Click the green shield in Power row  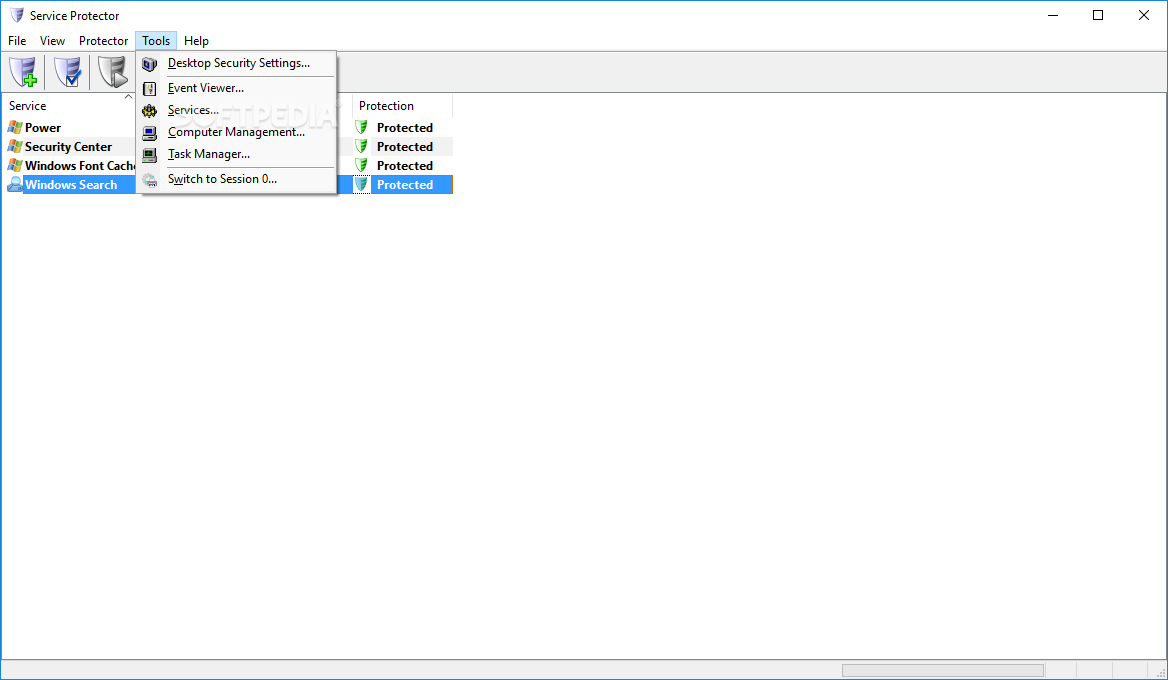pos(361,127)
